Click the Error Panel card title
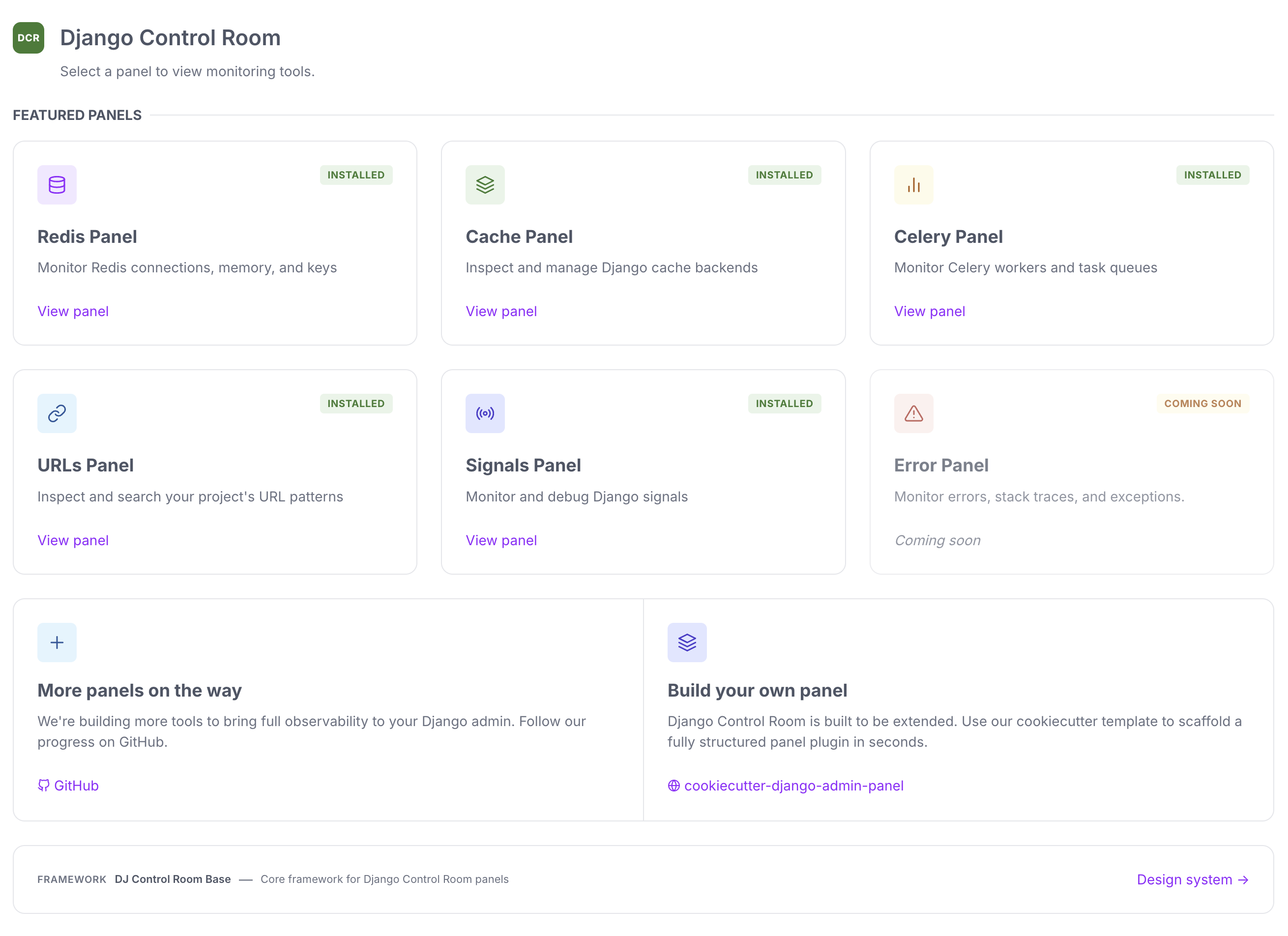Image resolution: width=1288 pixels, height=936 pixels. [x=941, y=466]
